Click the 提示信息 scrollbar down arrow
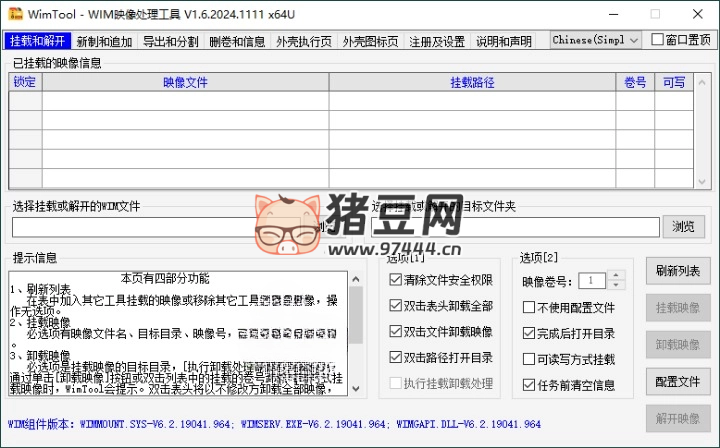 (x=356, y=388)
